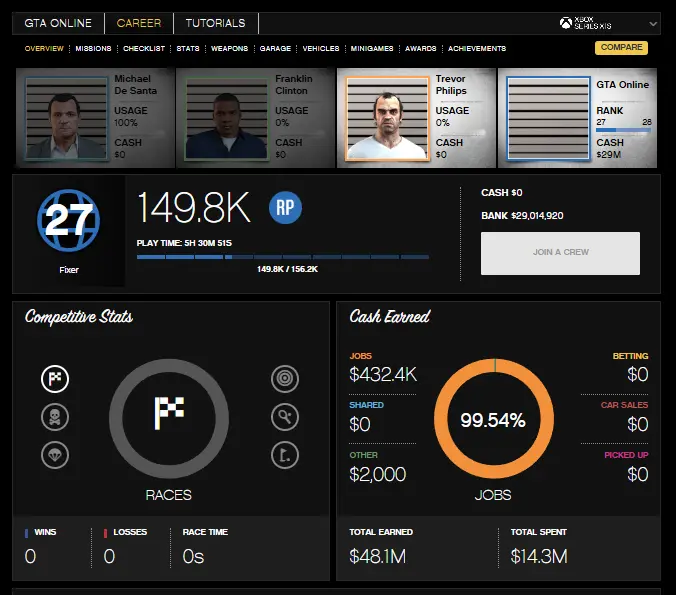Expand the Xbox Series X|S platform dropdown
The image size is (676, 595).
(653, 24)
